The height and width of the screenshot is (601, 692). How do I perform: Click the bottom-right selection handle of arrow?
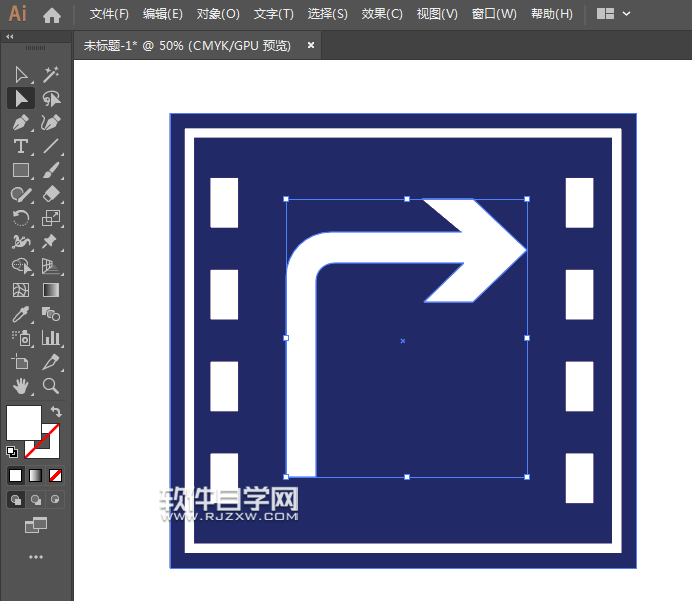[527, 477]
